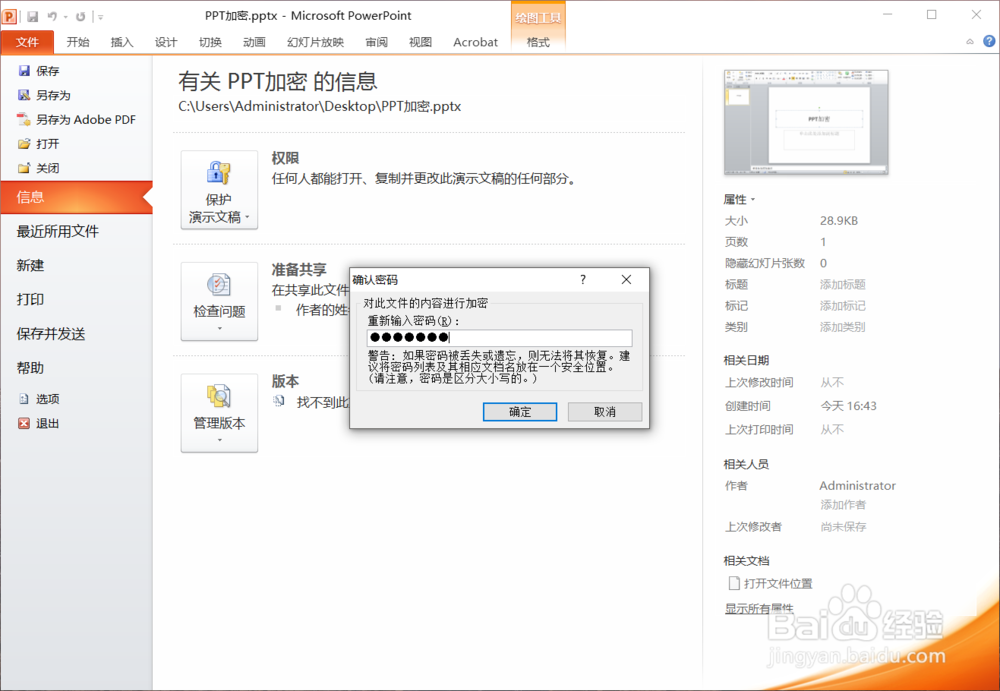Open the 帮助 section
The height and width of the screenshot is (691, 1000).
click(31, 368)
